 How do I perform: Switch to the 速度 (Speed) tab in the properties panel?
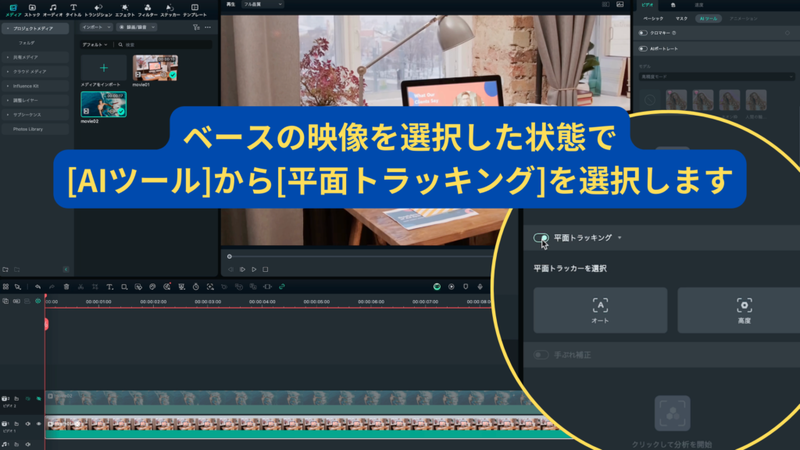[699, 5]
